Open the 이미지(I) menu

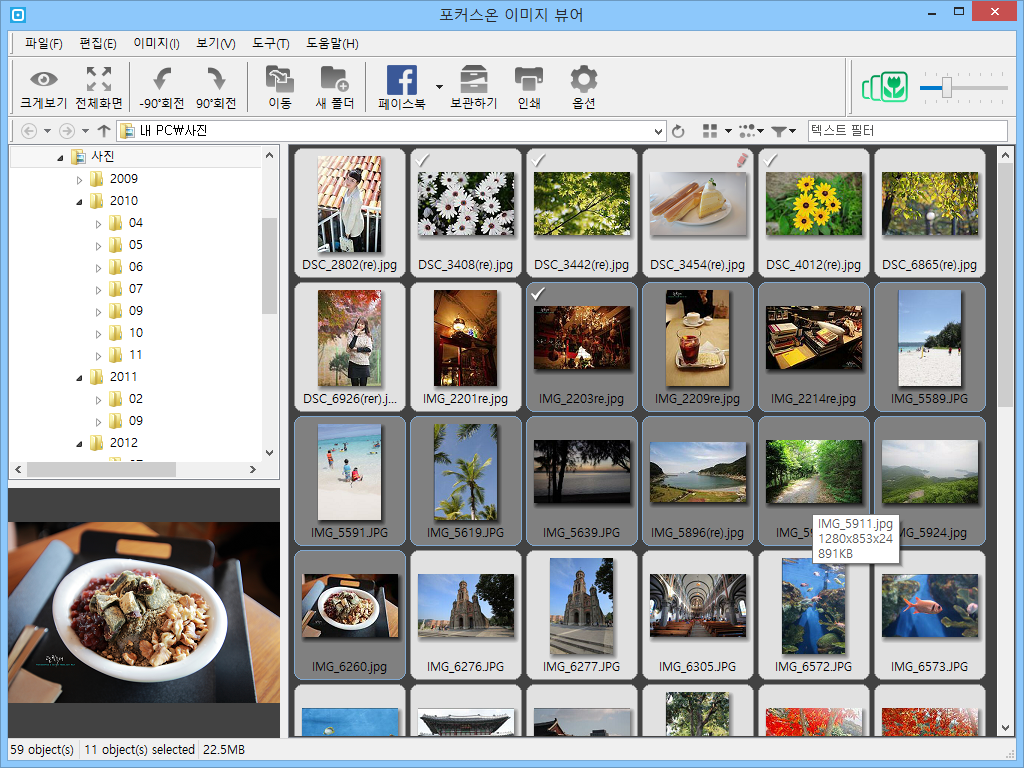pyautogui.click(x=156, y=44)
